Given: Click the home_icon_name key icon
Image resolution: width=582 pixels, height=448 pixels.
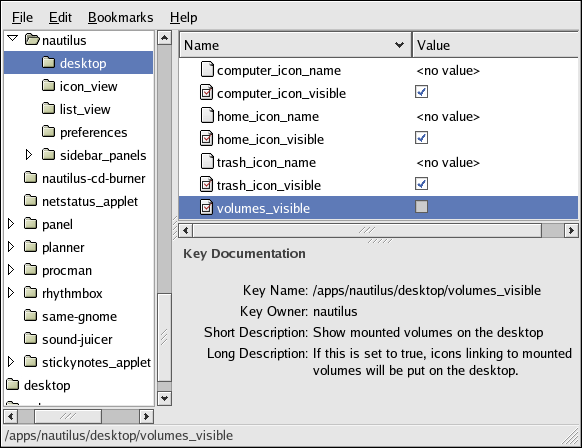Looking at the screenshot, I should (x=207, y=116).
